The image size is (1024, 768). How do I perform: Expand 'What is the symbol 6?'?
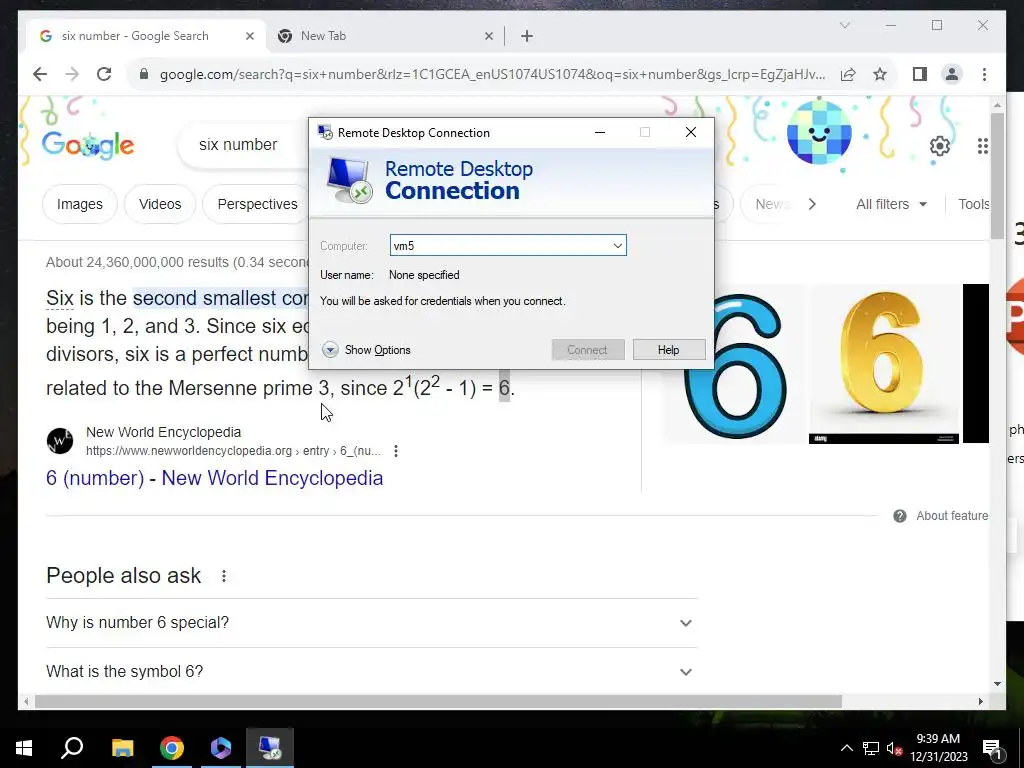pos(372,672)
